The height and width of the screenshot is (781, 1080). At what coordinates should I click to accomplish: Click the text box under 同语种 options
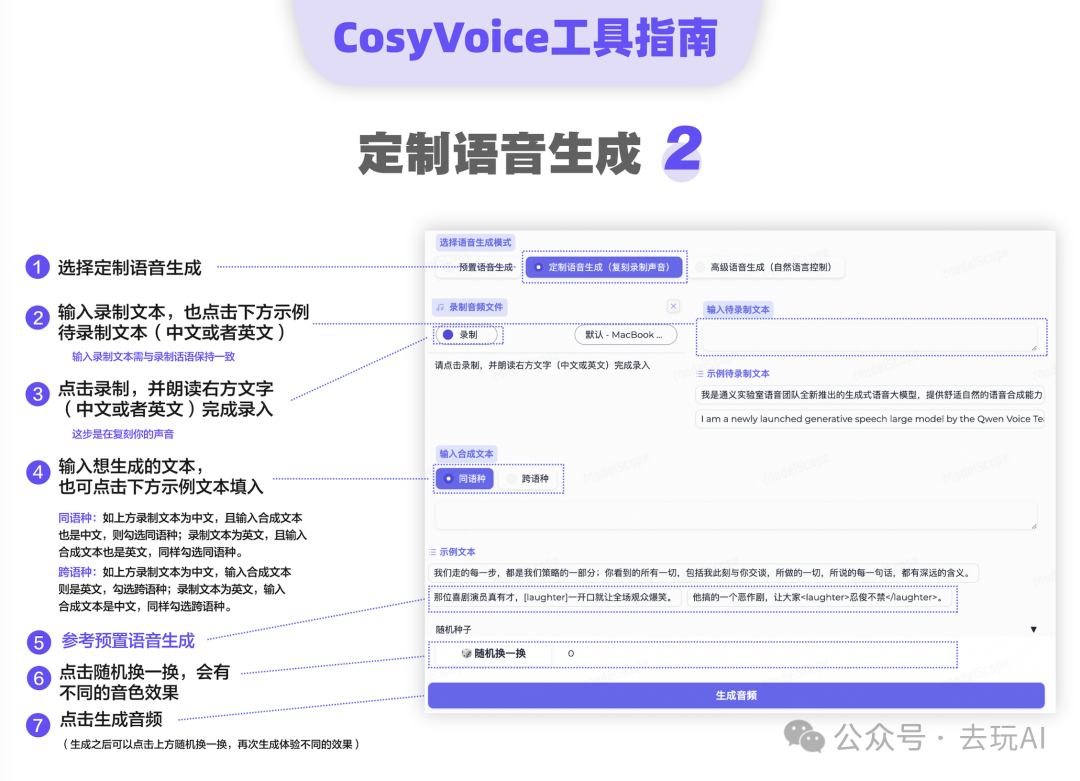tap(736, 515)
